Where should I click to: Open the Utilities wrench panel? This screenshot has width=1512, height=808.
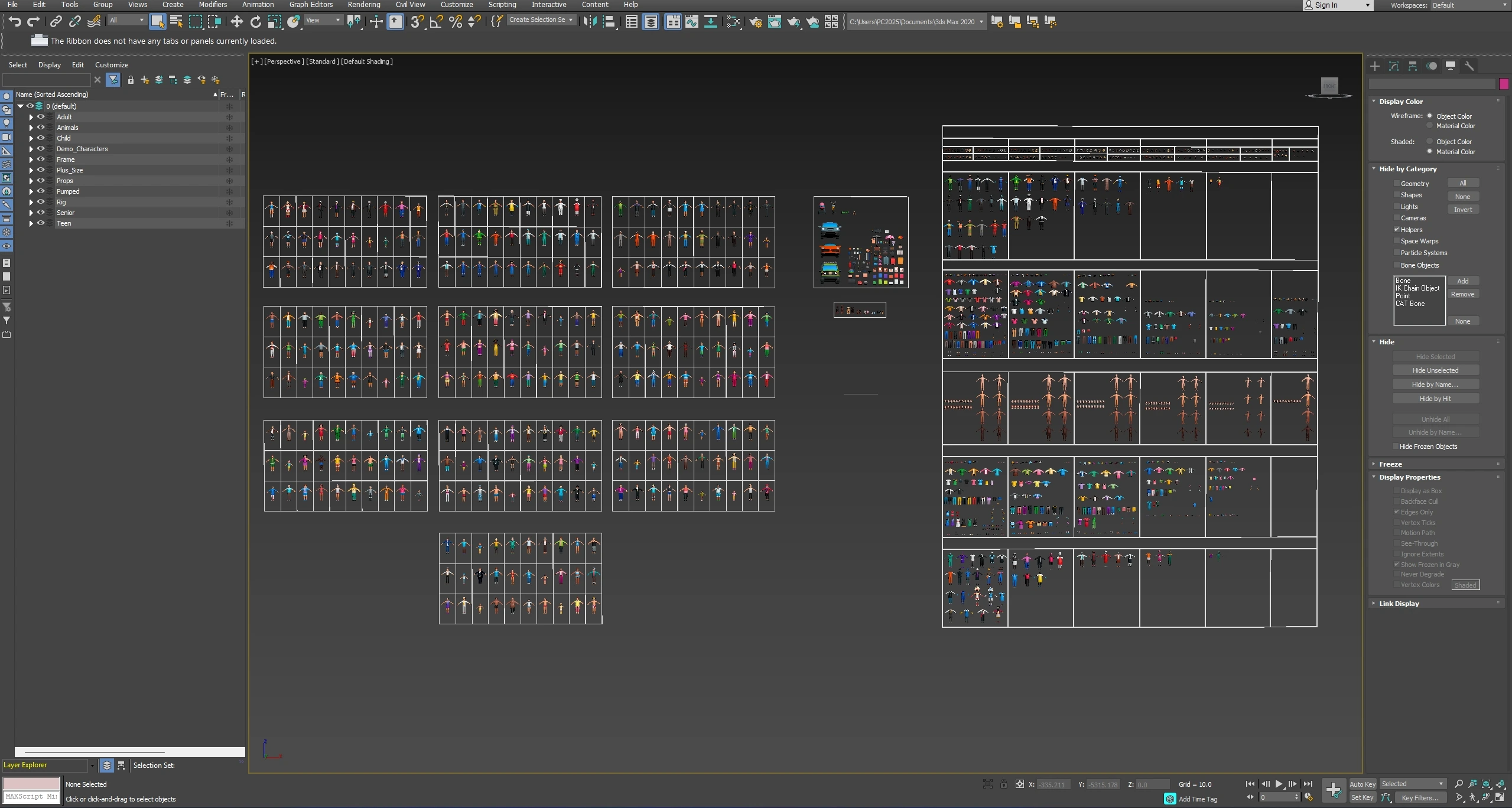(x=1469, y=66)
